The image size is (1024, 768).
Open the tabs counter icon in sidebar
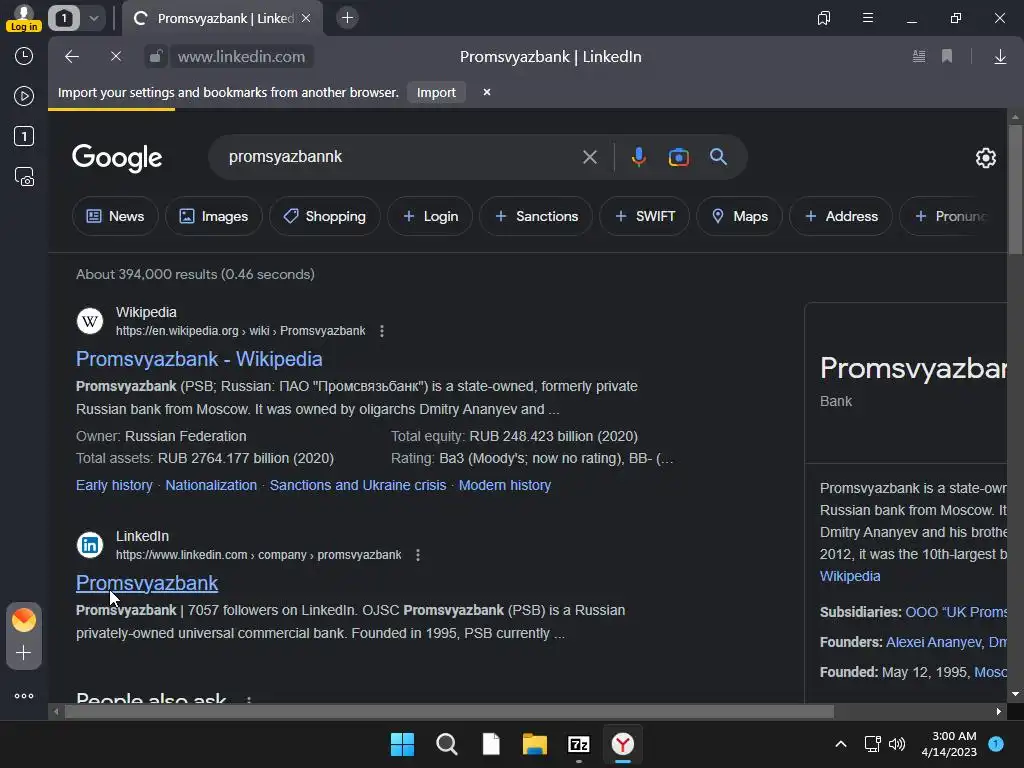[x=24, y=136]
